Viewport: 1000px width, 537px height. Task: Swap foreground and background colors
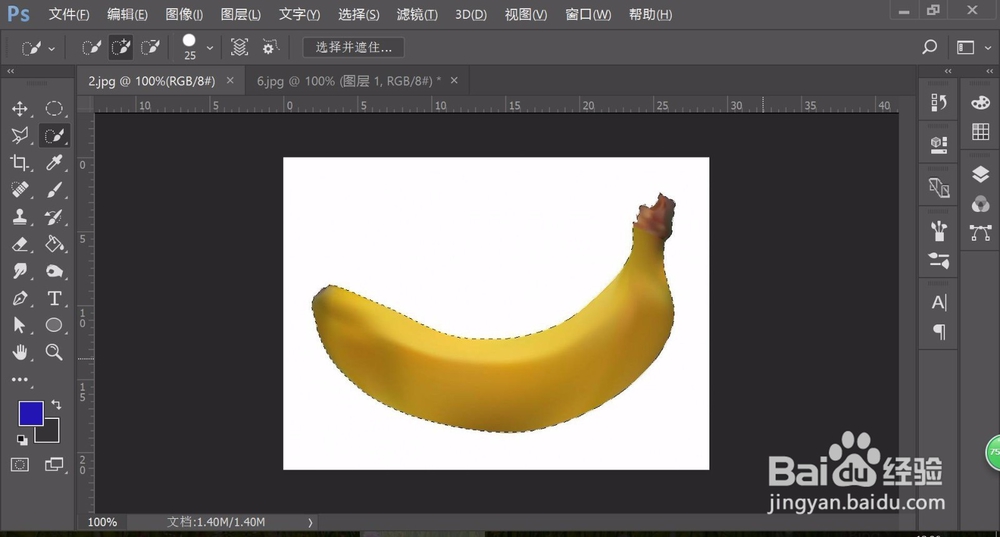point(56,404)
